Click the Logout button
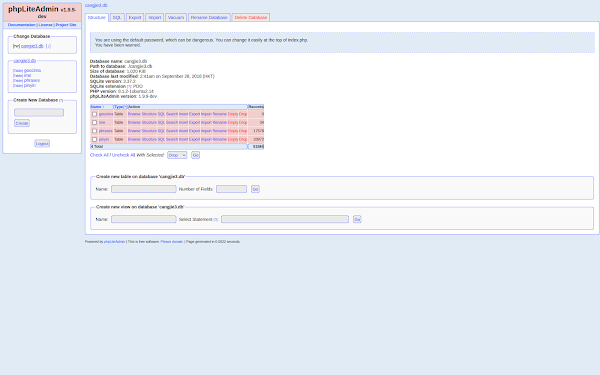 coord(42,143)
